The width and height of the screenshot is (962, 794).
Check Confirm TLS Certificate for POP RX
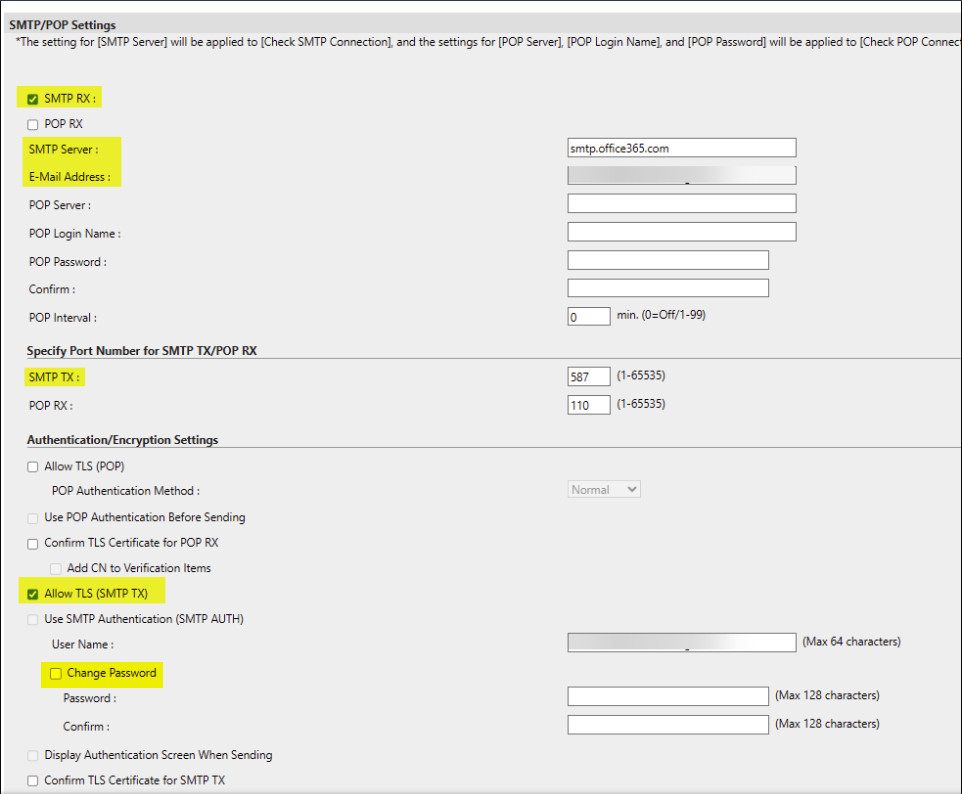tap(33, 543)
